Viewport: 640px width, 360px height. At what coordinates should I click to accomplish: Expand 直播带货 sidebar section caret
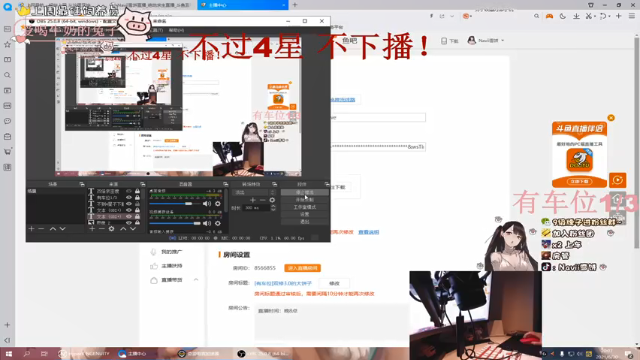pyautogui.click(x=196, y=280)
